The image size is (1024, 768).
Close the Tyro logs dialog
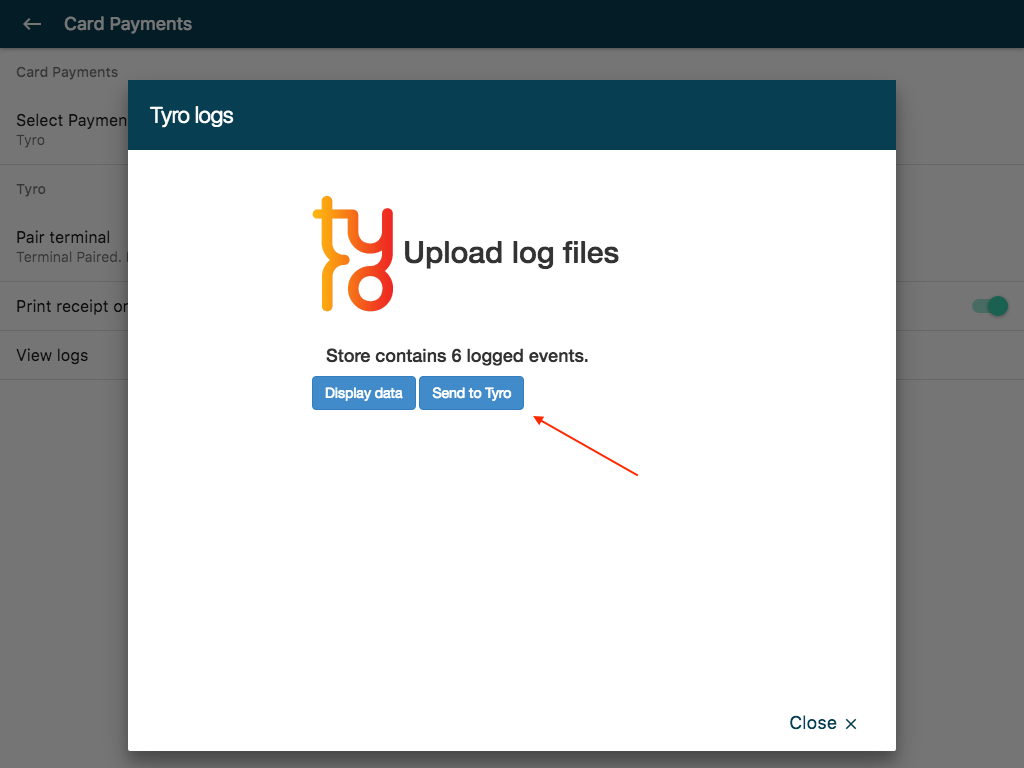click(x=823, y=723)
